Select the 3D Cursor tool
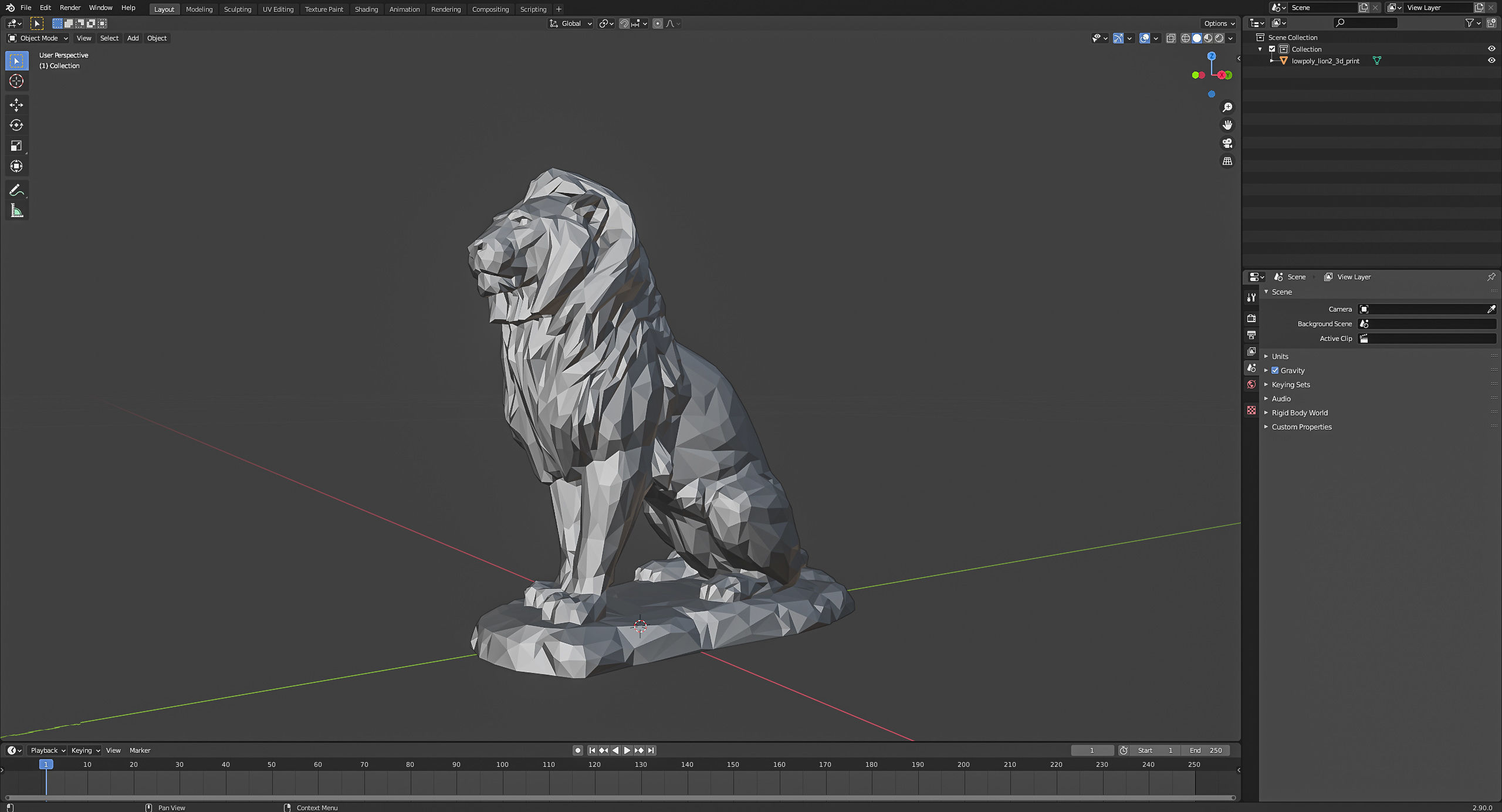 point(16,81)
